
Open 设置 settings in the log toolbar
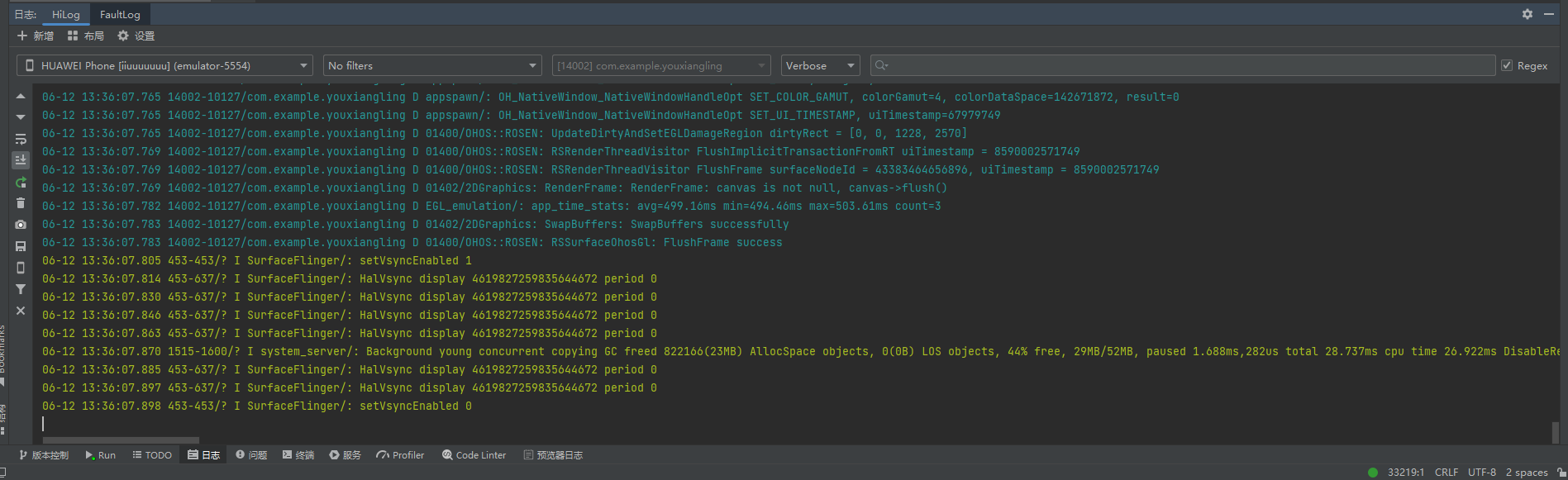[x=136, y=36]
